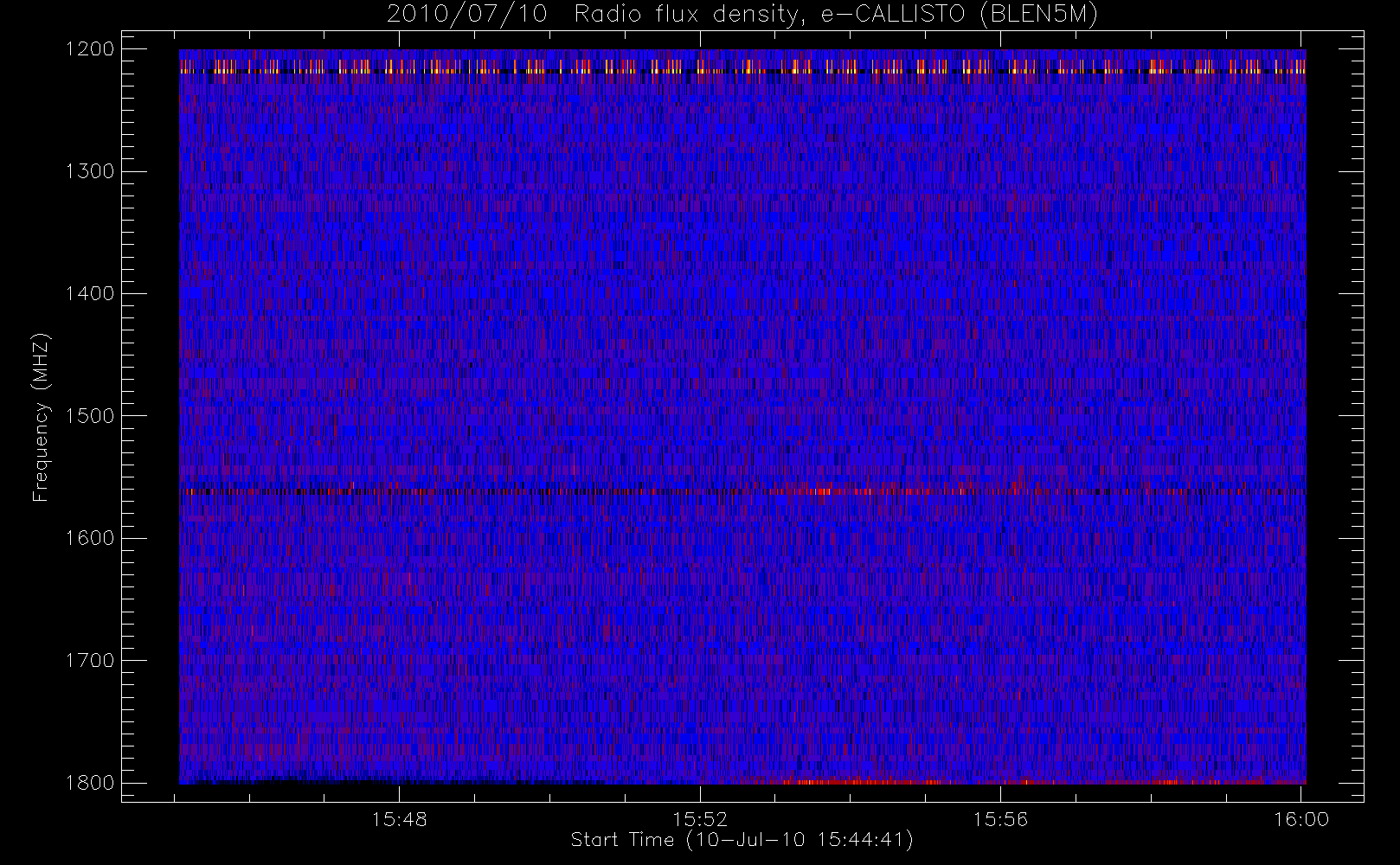Click the 1700 frequency tick label

[90, 660]
